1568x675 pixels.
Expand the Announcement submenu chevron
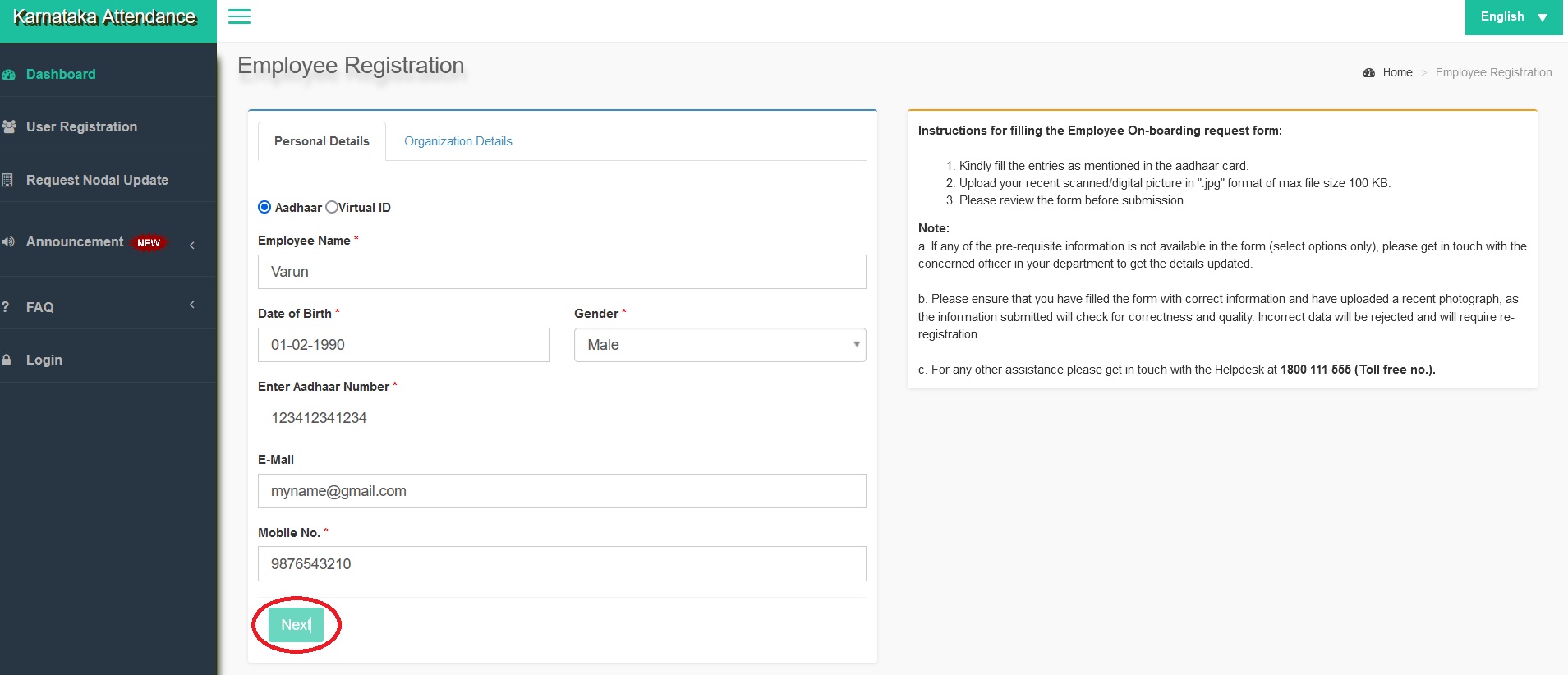tap(192, 245)
